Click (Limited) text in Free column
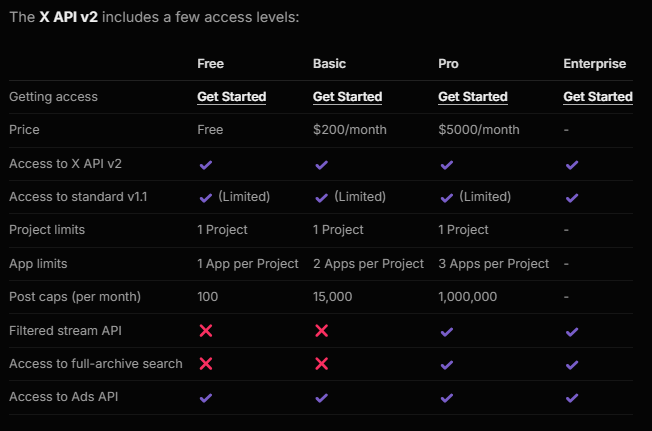Image resolution: width=652 pixels, height=431 pixels. [244, 197]
